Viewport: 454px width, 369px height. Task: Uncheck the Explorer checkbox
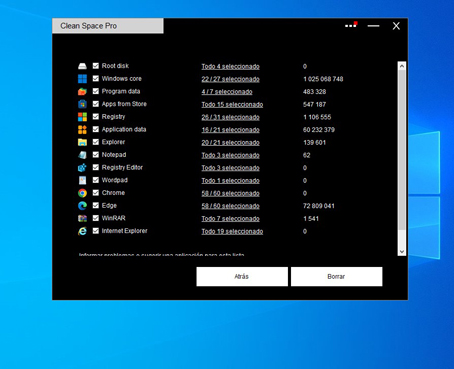click(x=96, y=142)
